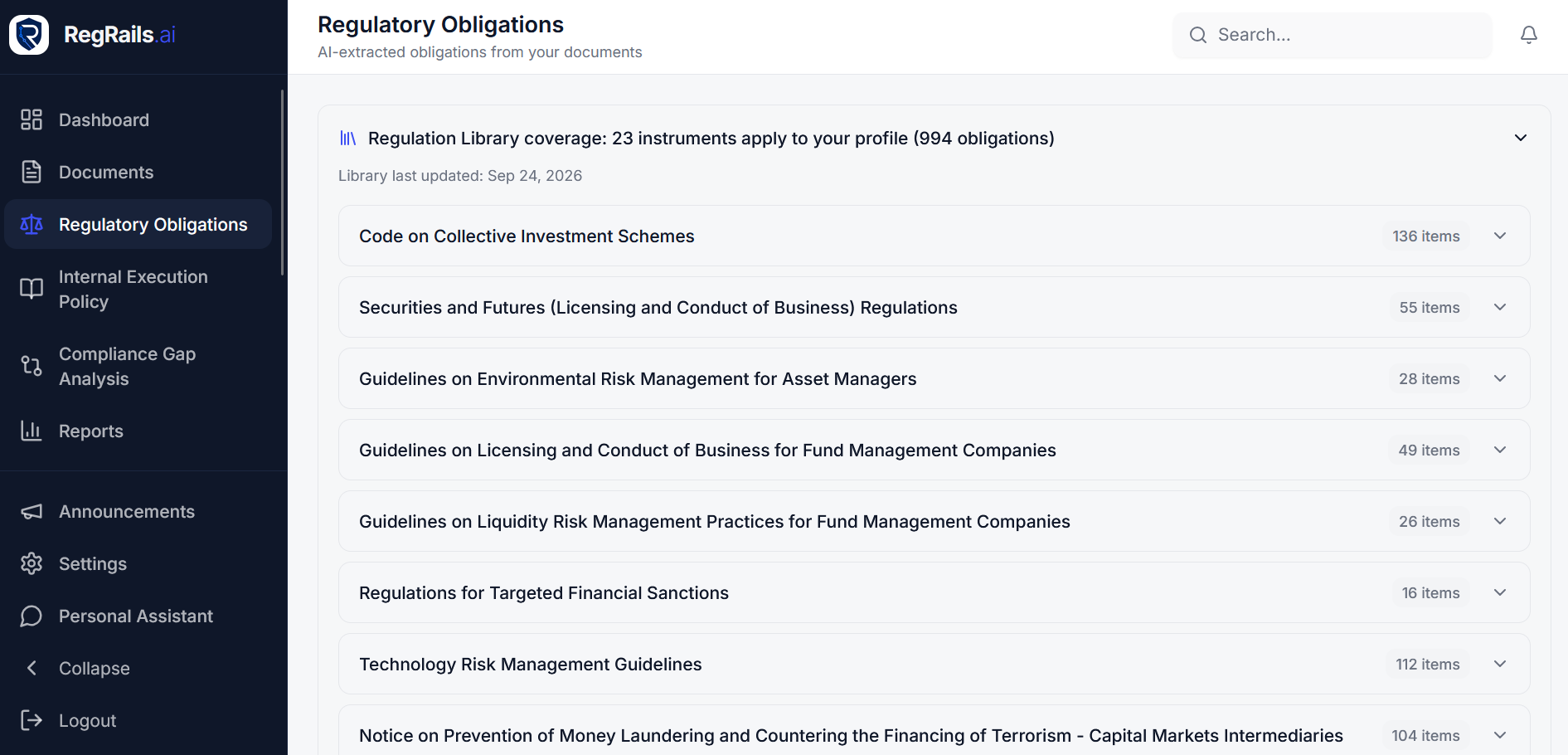Open Compliance Gap Analysis page
Image resolution: width=1568 pixels, height=755 pixels.
128,366
